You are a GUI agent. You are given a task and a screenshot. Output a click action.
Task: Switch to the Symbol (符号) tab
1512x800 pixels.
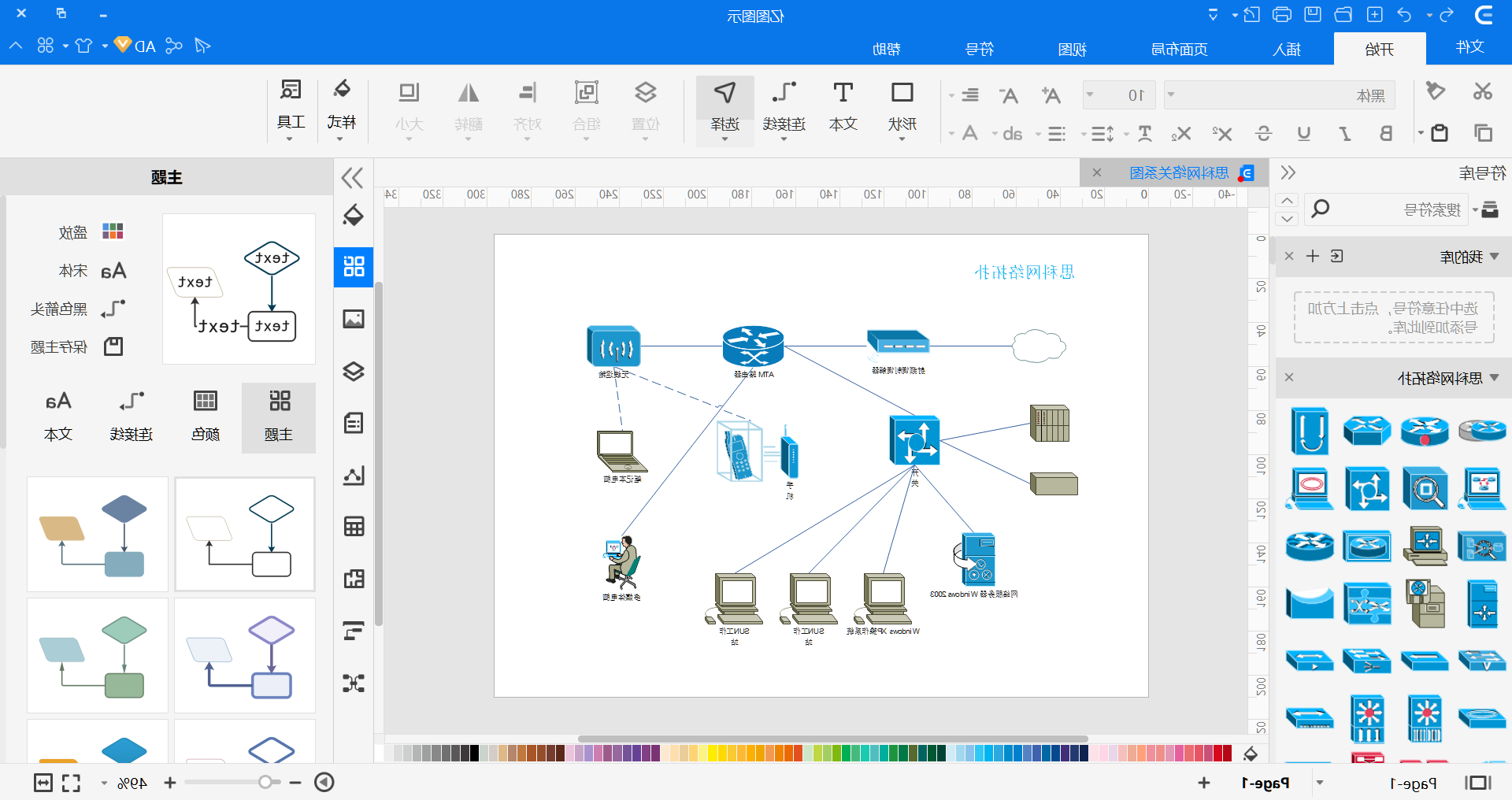pos(979,50)
